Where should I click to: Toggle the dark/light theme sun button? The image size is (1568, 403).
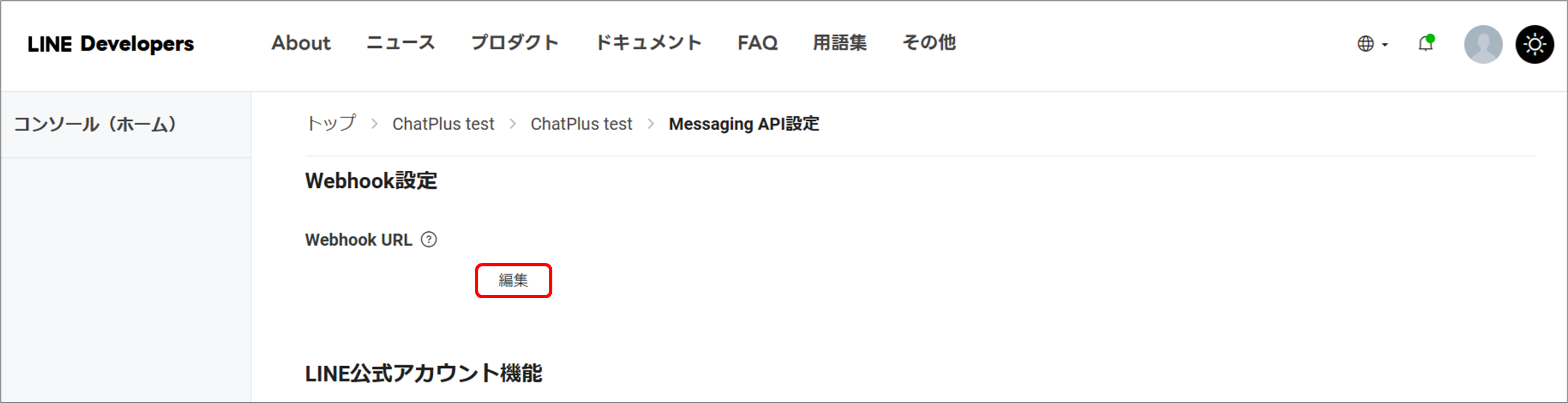point(1535,44)
